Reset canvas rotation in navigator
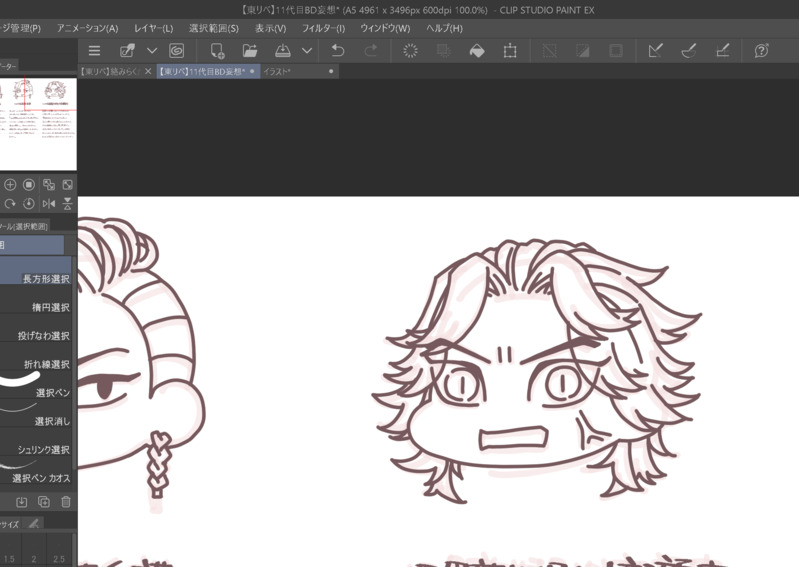The width and height of the screenshot is (799, 567). coord(29,204)
